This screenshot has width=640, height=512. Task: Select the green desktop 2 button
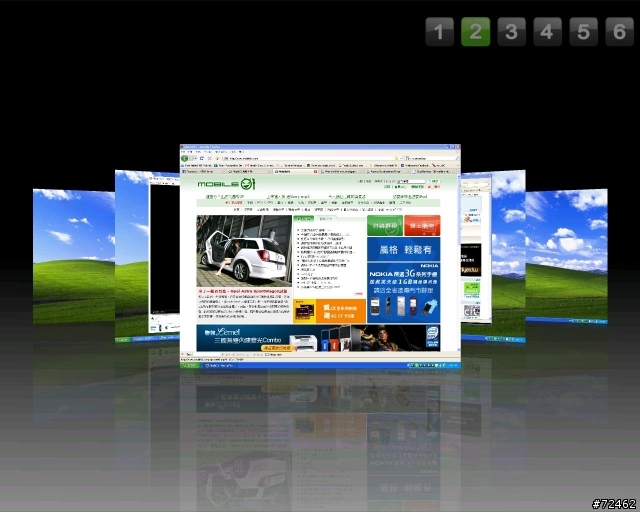[476, 31]
